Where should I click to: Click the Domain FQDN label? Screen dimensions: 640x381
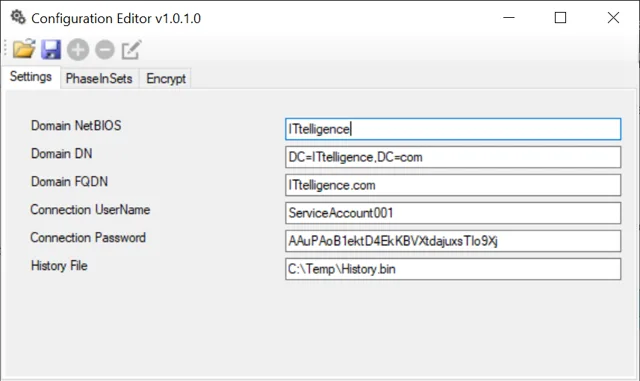(x=69, y=182)
